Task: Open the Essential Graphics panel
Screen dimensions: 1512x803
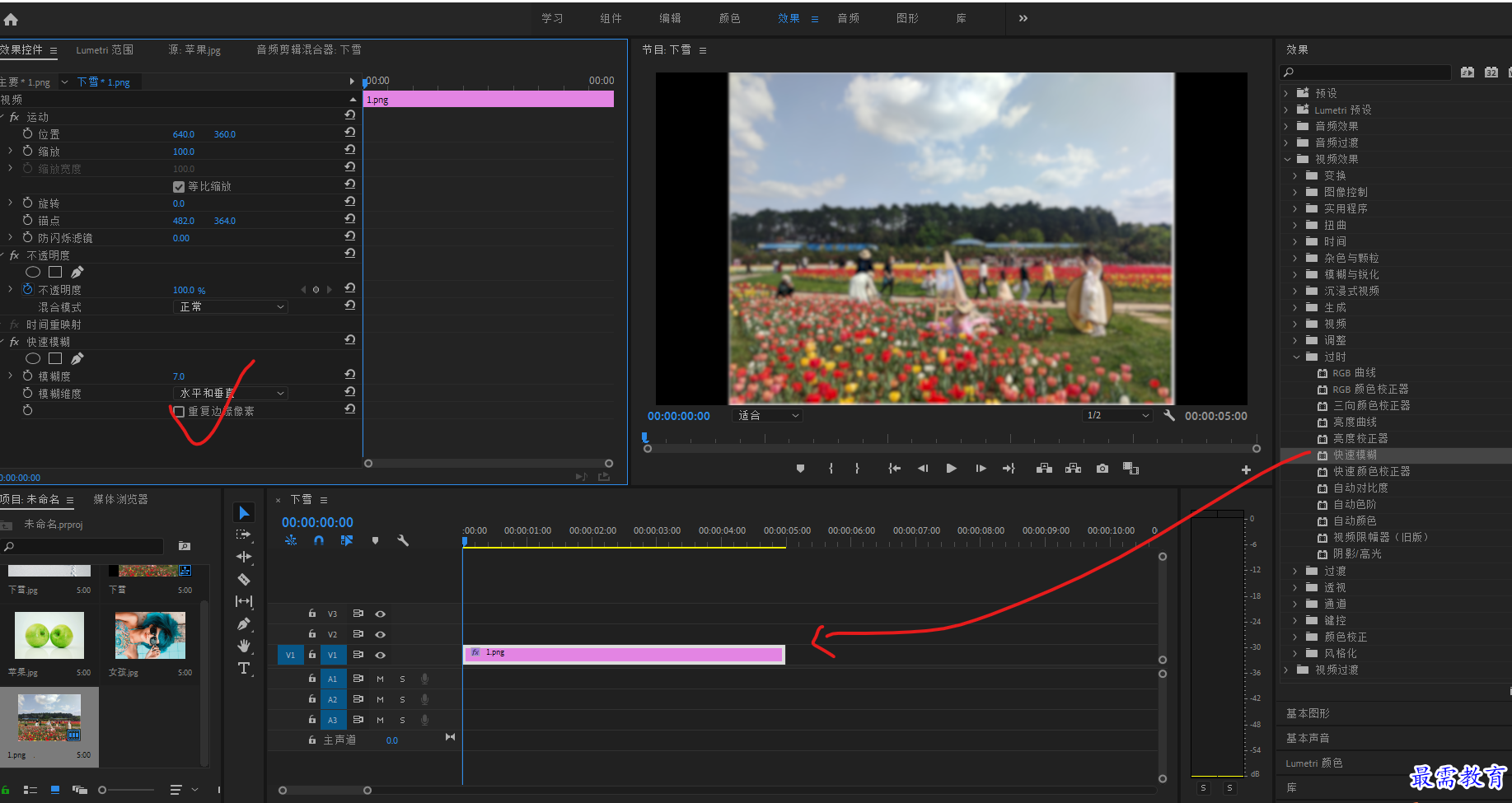Action: pyautogui.click(x=1308, y=713)
